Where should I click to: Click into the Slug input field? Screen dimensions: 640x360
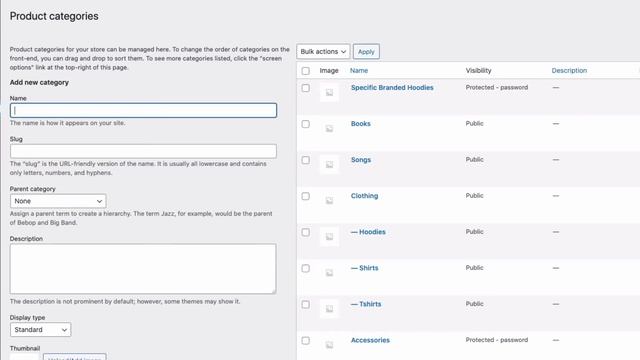143,151
